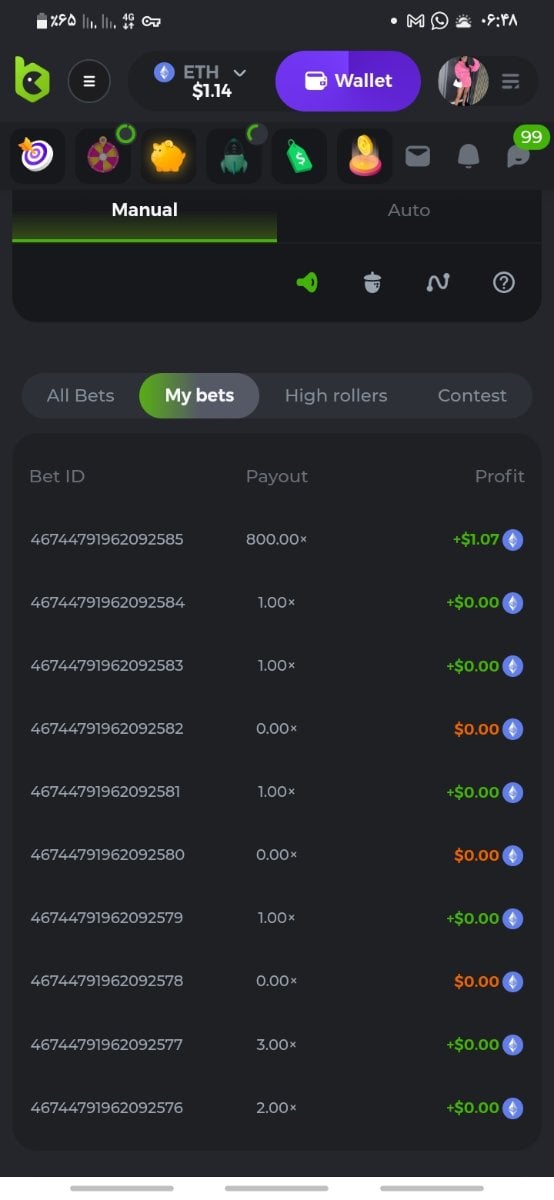Select the All Bets tab
This screenshot has width=554, height=1200.
[81, 395]
